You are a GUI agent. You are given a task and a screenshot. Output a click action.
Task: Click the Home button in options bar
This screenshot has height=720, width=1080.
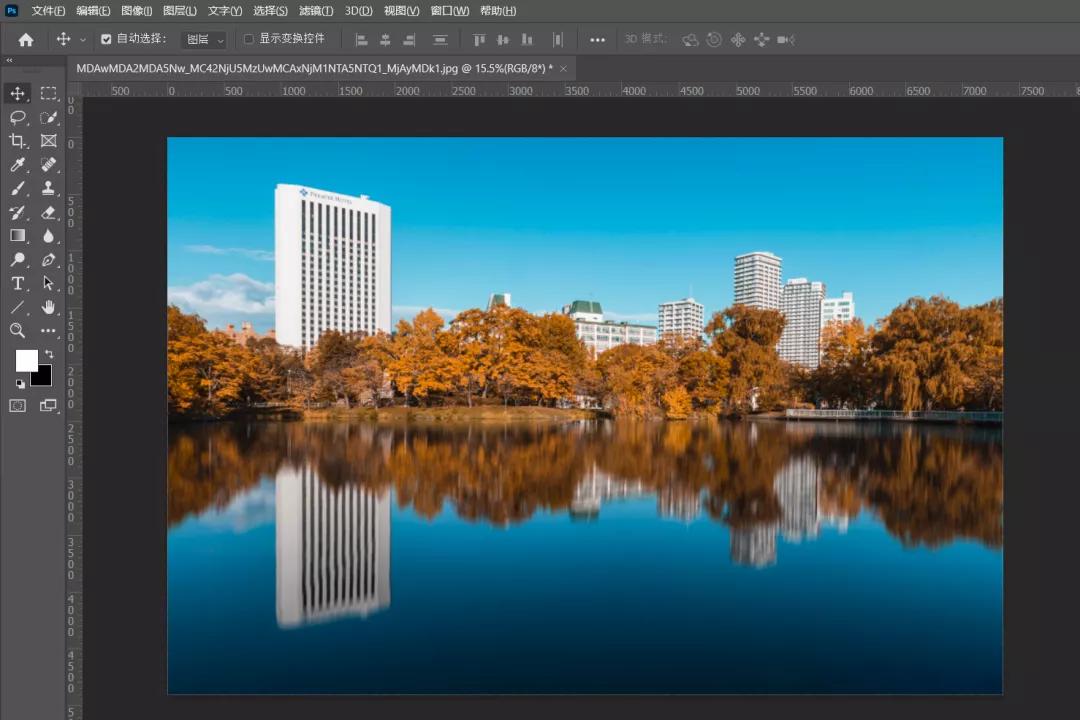(x=25, y=40)
